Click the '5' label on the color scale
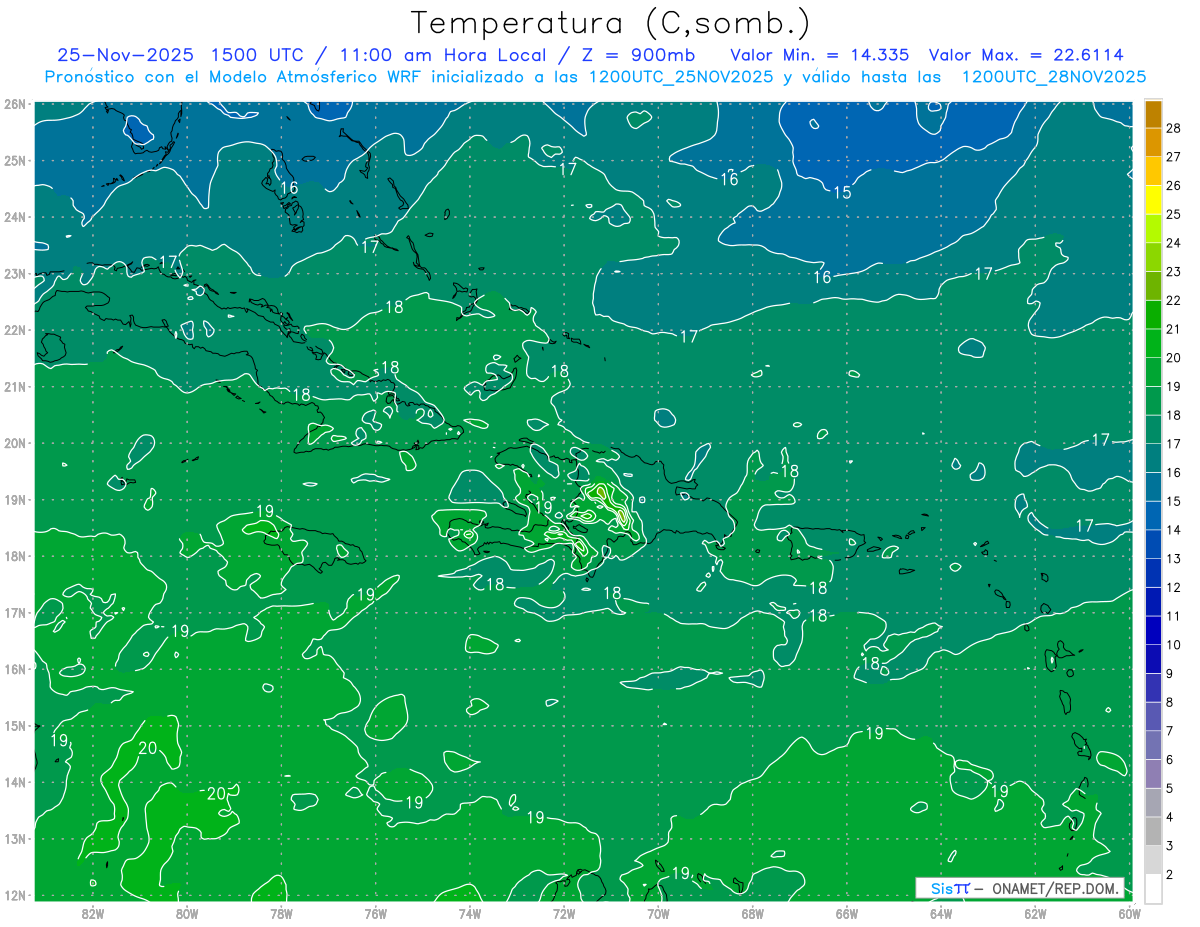 coord(1170,788)
